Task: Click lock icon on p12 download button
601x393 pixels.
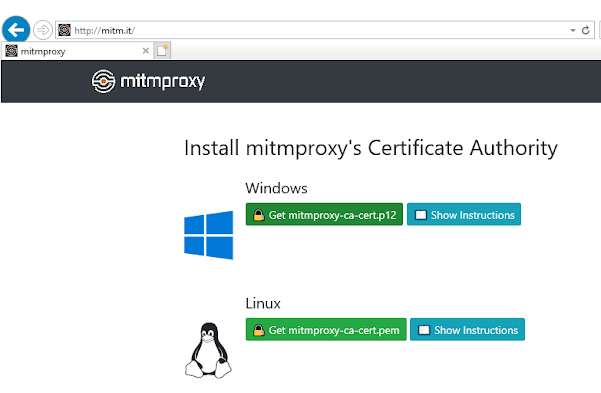Action: tap(259, 215)
